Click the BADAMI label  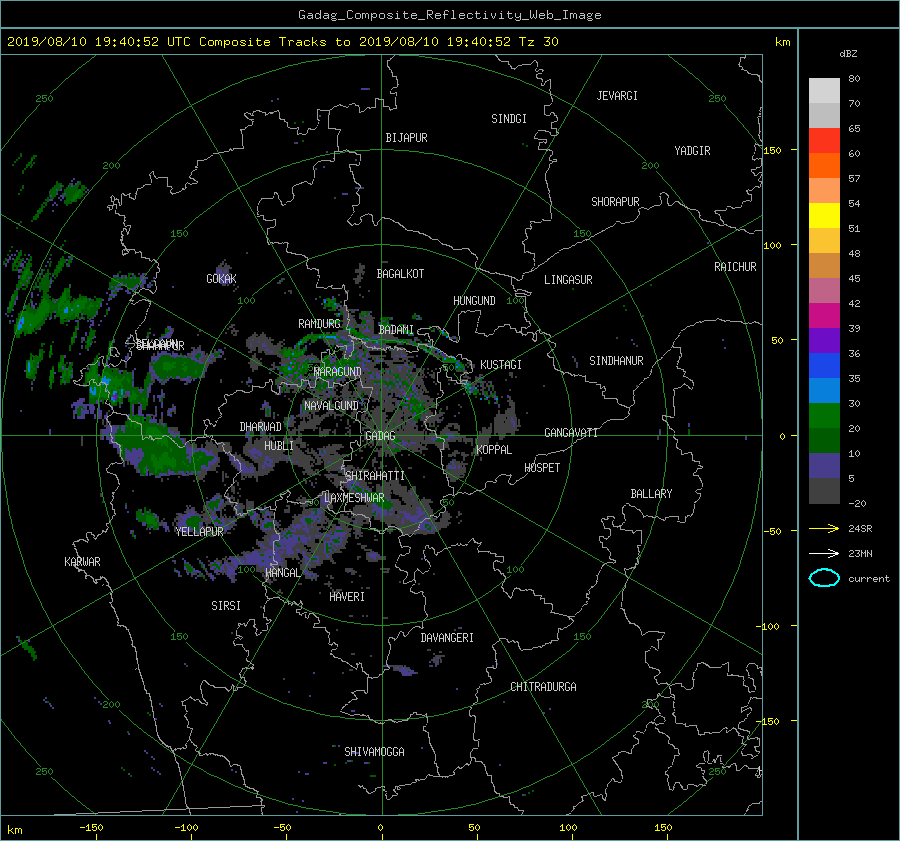point(396,330)
